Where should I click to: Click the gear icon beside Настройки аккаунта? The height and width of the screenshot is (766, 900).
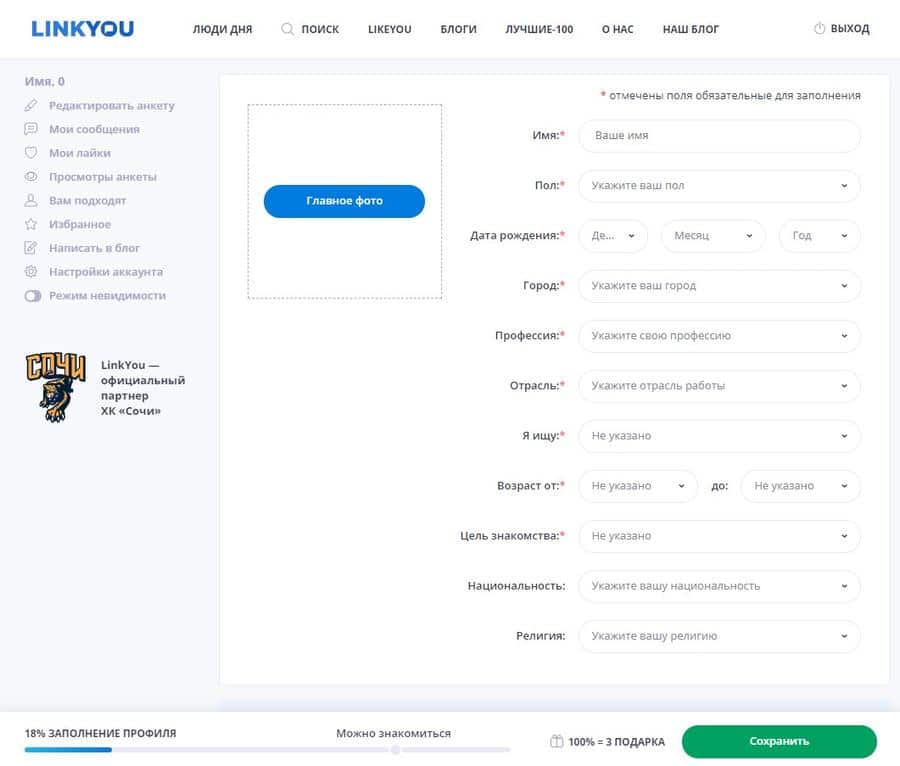click(31, 272)
